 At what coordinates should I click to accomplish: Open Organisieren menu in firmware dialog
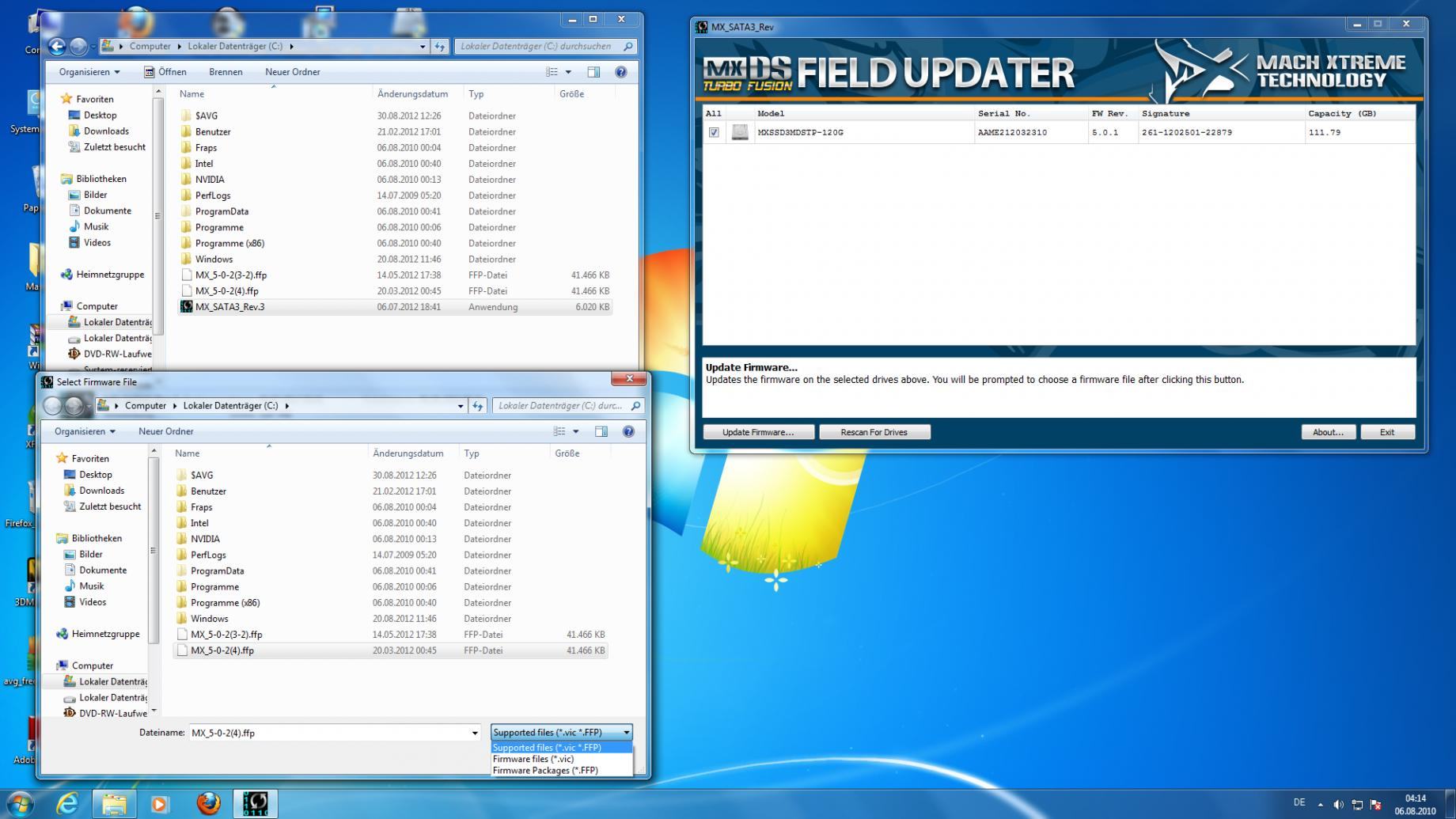click(x=85, y=431)
